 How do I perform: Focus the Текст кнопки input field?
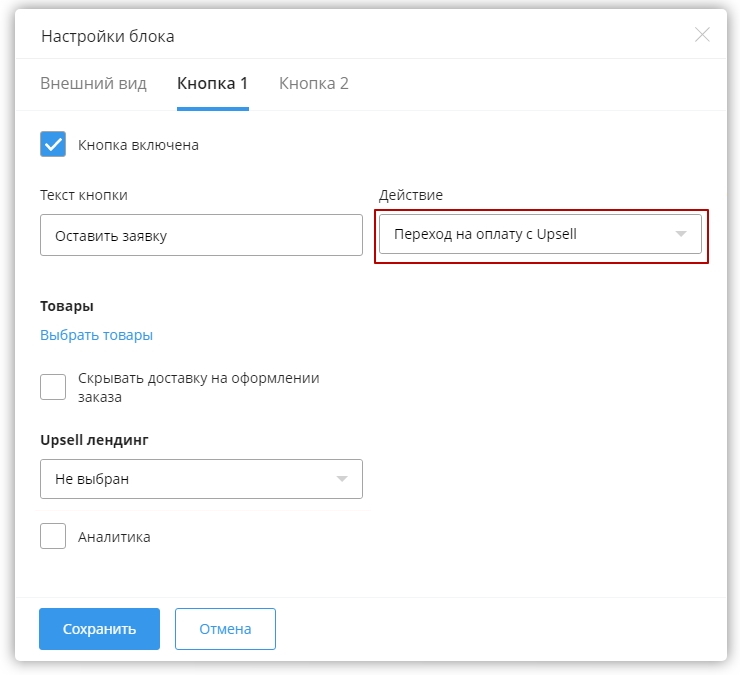(201, 236)
